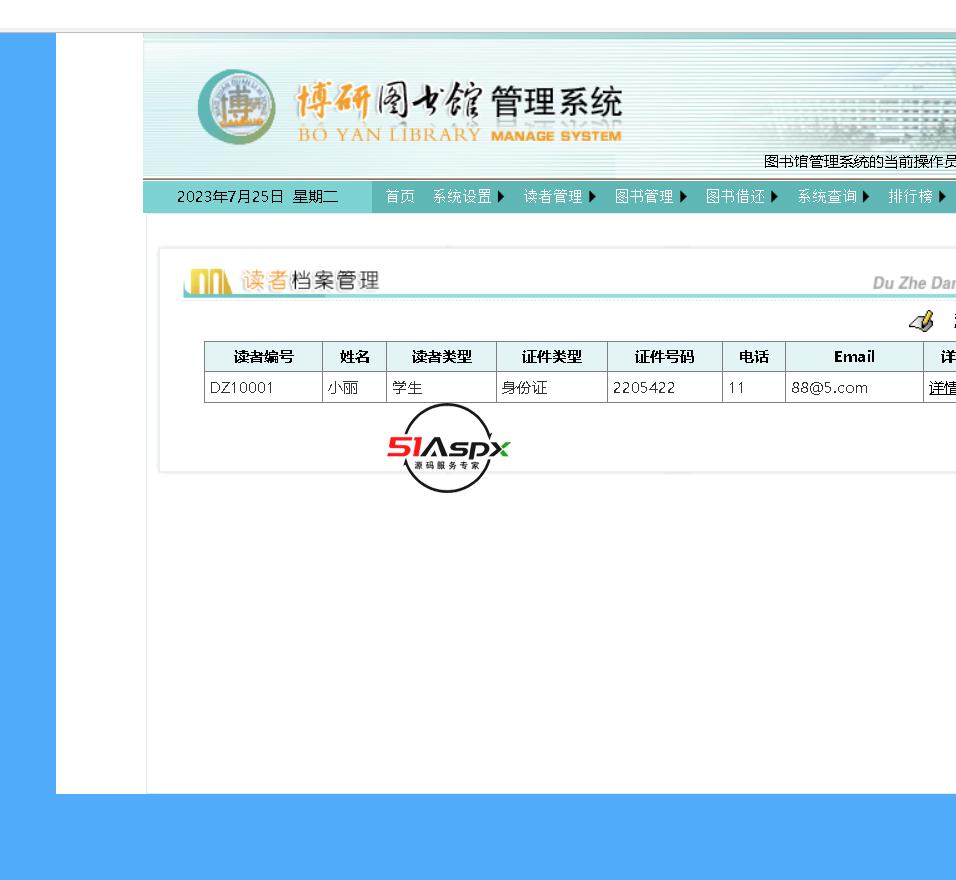Expand arrow next to 系统设置

[x=501, y=196]
